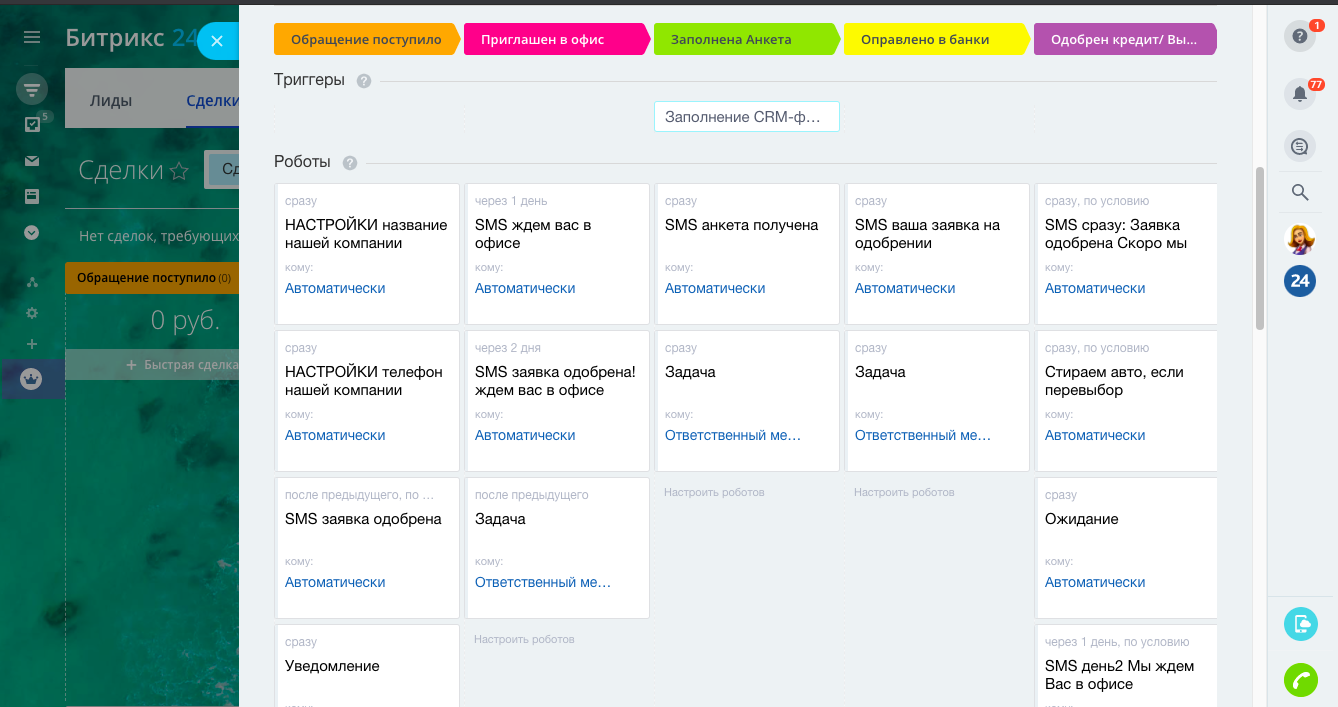Viewport: 1338px width, 707px height.
Task: Open the hamburger menu in left sidebar
Action: click(x=32, y=38)
